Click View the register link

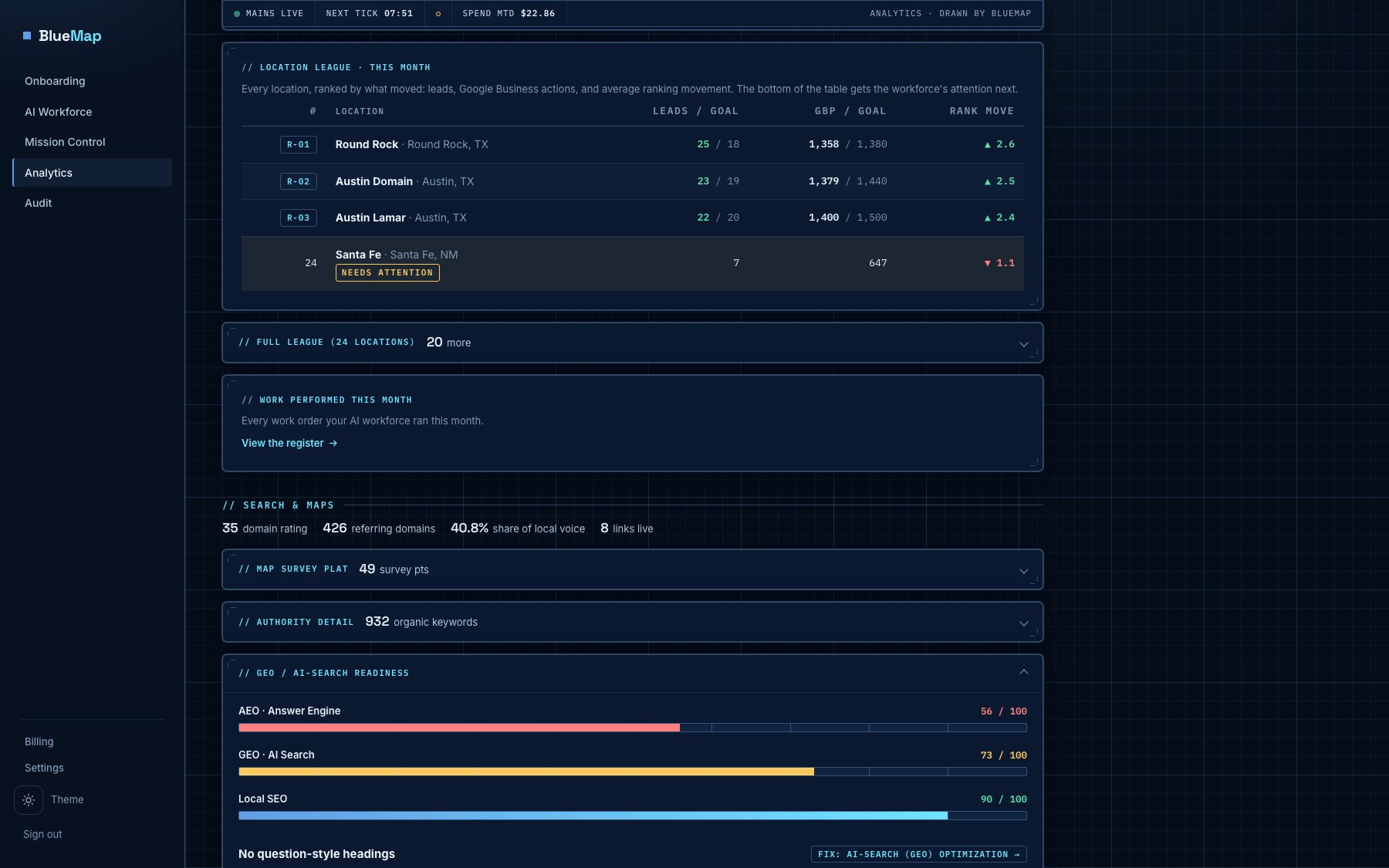tap(289, 443)
